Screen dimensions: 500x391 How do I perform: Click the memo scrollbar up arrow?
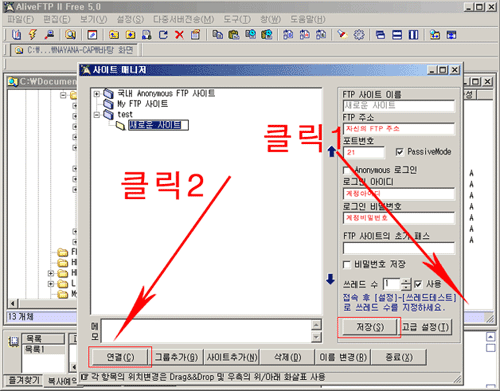point(316,324)
